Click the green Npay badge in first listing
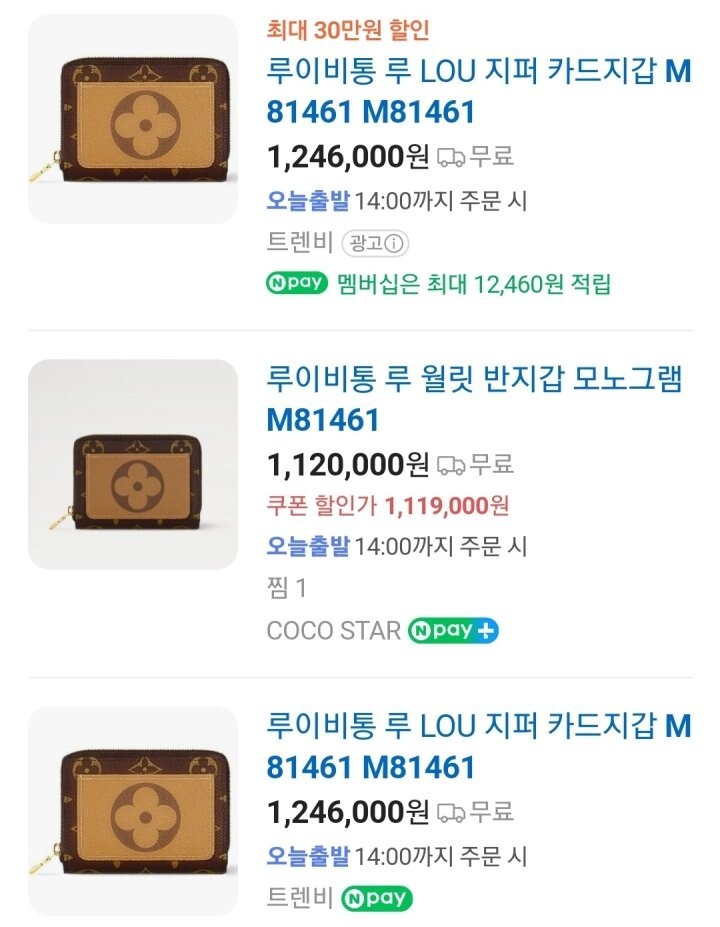 tap(296, 283)
